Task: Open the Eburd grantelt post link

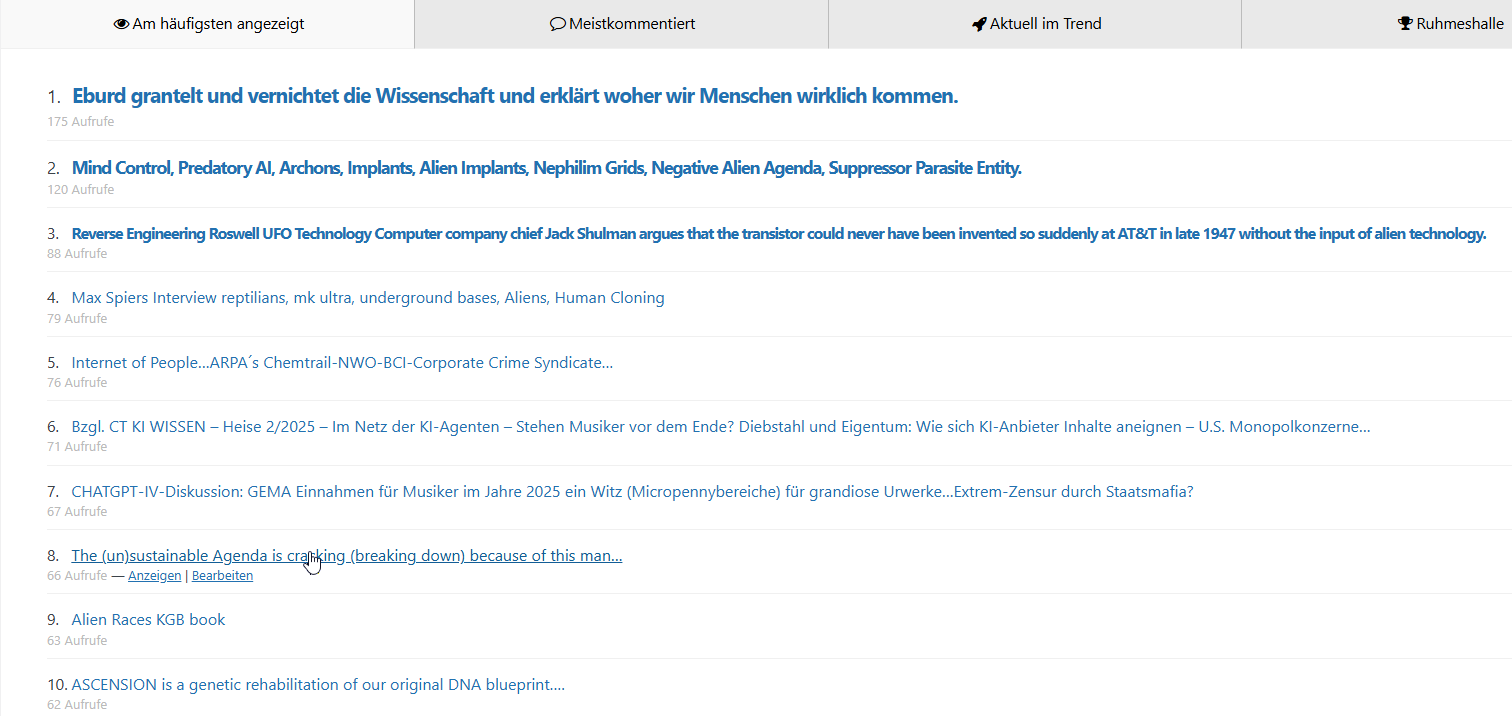Action: (x=515, y=97)
